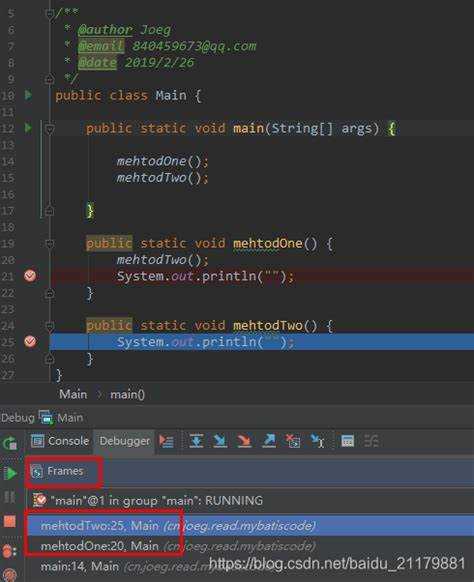Collapse the mehtodOne method fold marker
The height and width of the screenshot is (582, 474).
[49, 243]
